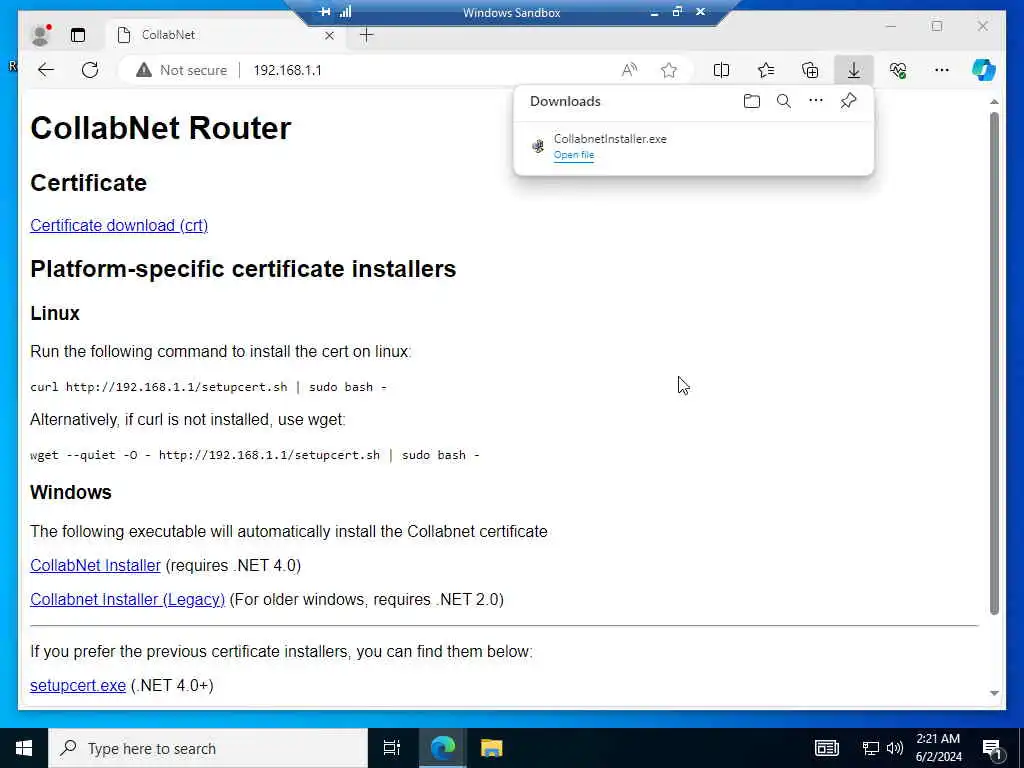The width and height of the screenshot is (1024, 768).
Task: Open the volume tray icon
Action: (x=895, y=748)
